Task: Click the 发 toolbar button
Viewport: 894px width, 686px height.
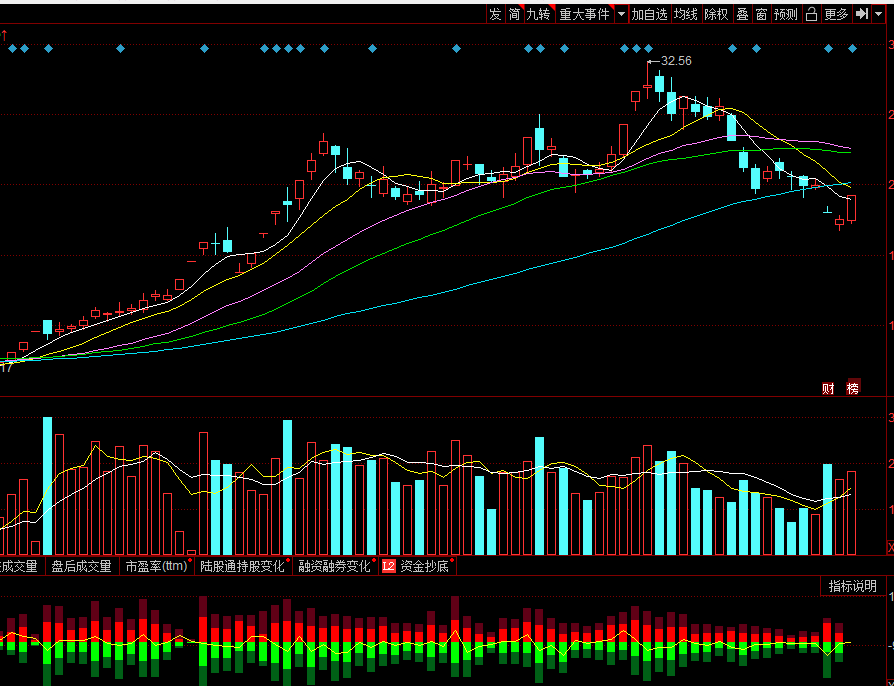Action: click(x=495, y=14)
